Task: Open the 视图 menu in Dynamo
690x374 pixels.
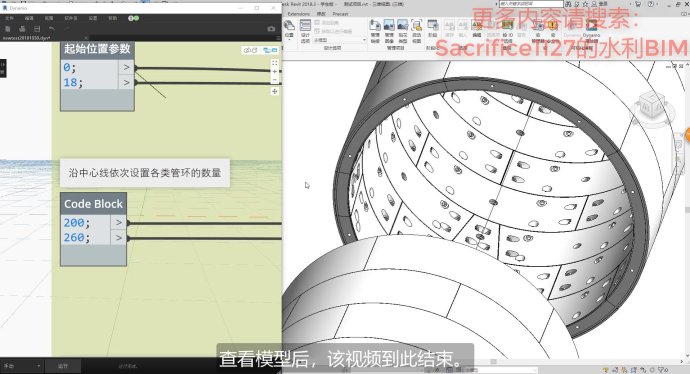Action: tap(49, 18)
